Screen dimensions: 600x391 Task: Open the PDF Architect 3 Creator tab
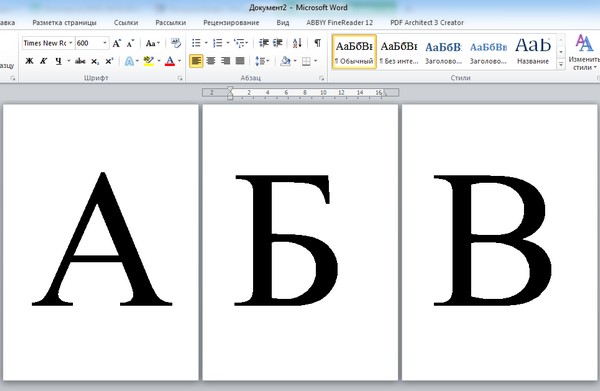point(427,23)
